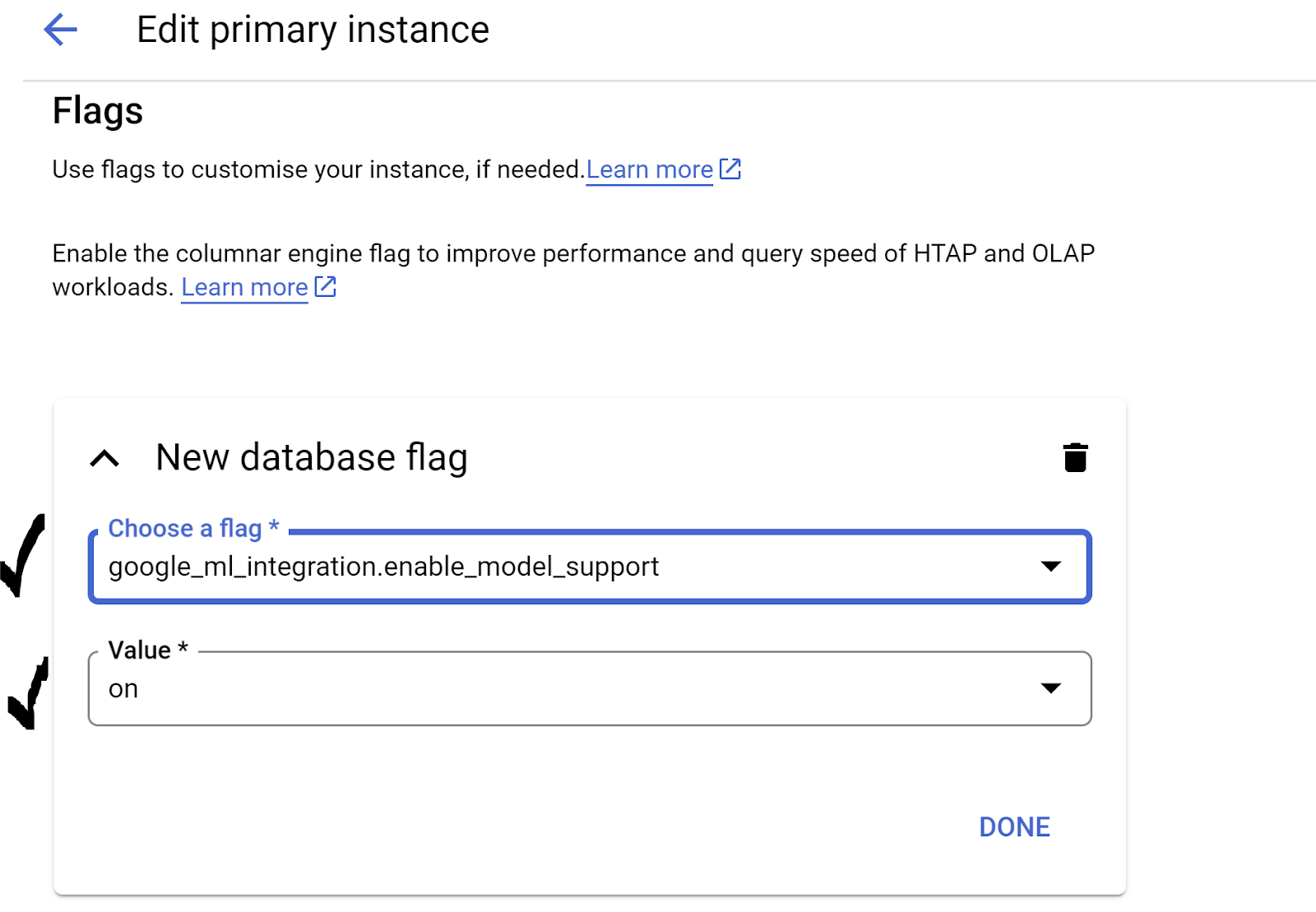Viewport: 1316px width, 912px height.
Task: Click the 'Choose a flag *' field label
Action: click(x=193, y=528)
